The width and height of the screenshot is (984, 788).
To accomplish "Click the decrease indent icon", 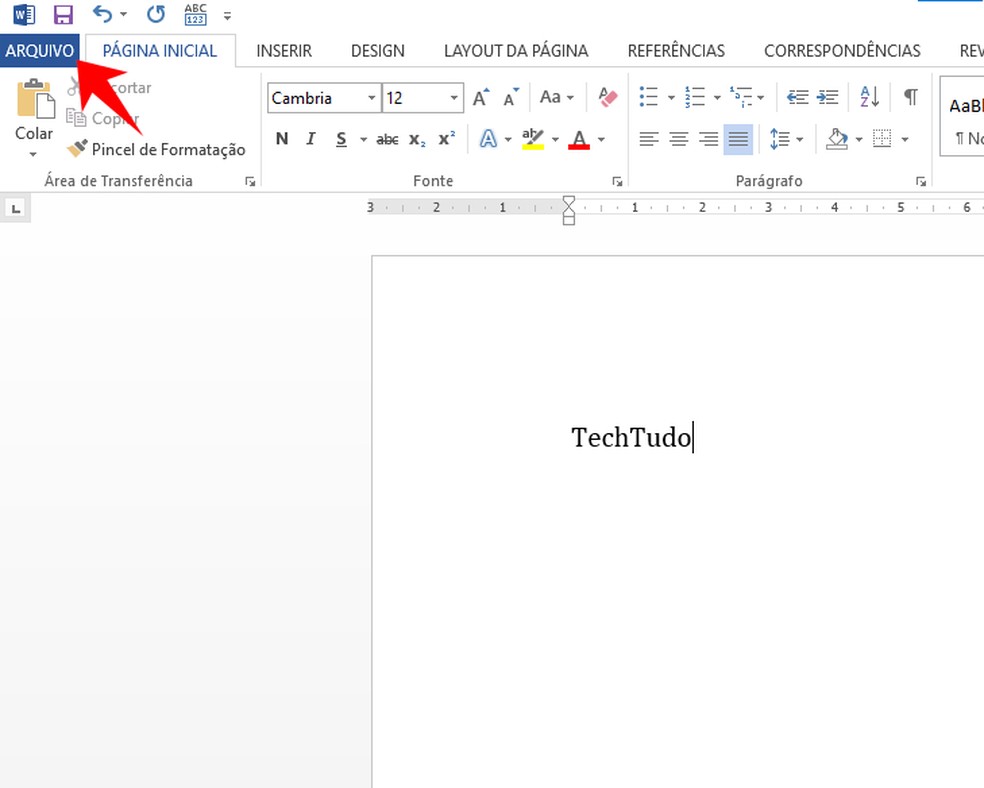I will tap(797, 97).
